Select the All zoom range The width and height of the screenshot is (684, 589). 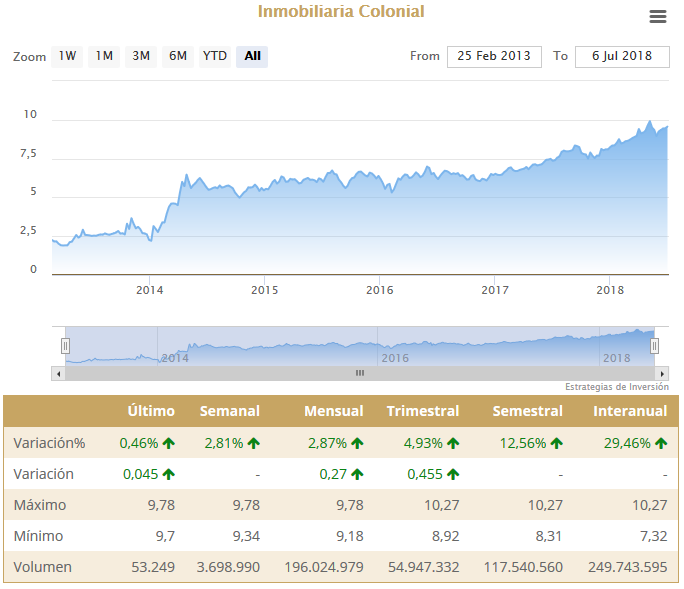tap(252, 56)
